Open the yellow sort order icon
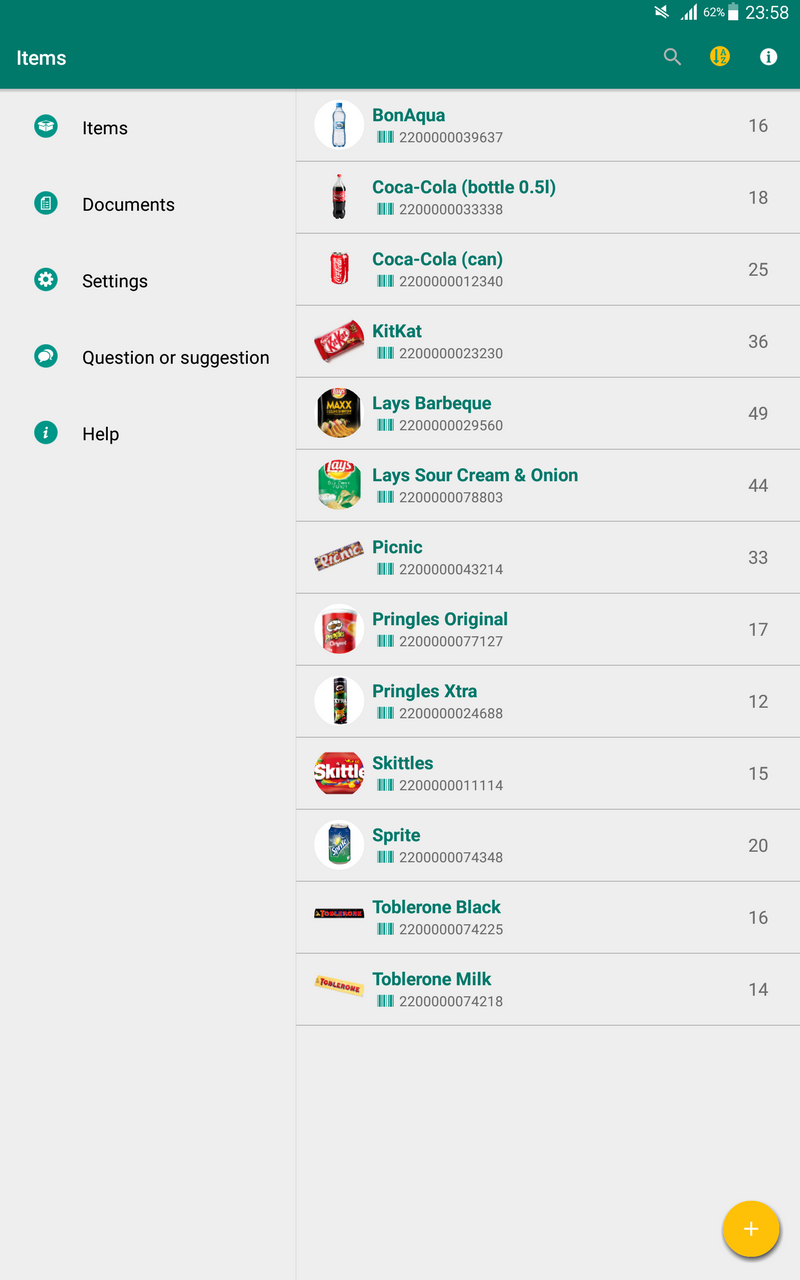The width and height of the screenshot is (800, 1280). click(720, 57)
